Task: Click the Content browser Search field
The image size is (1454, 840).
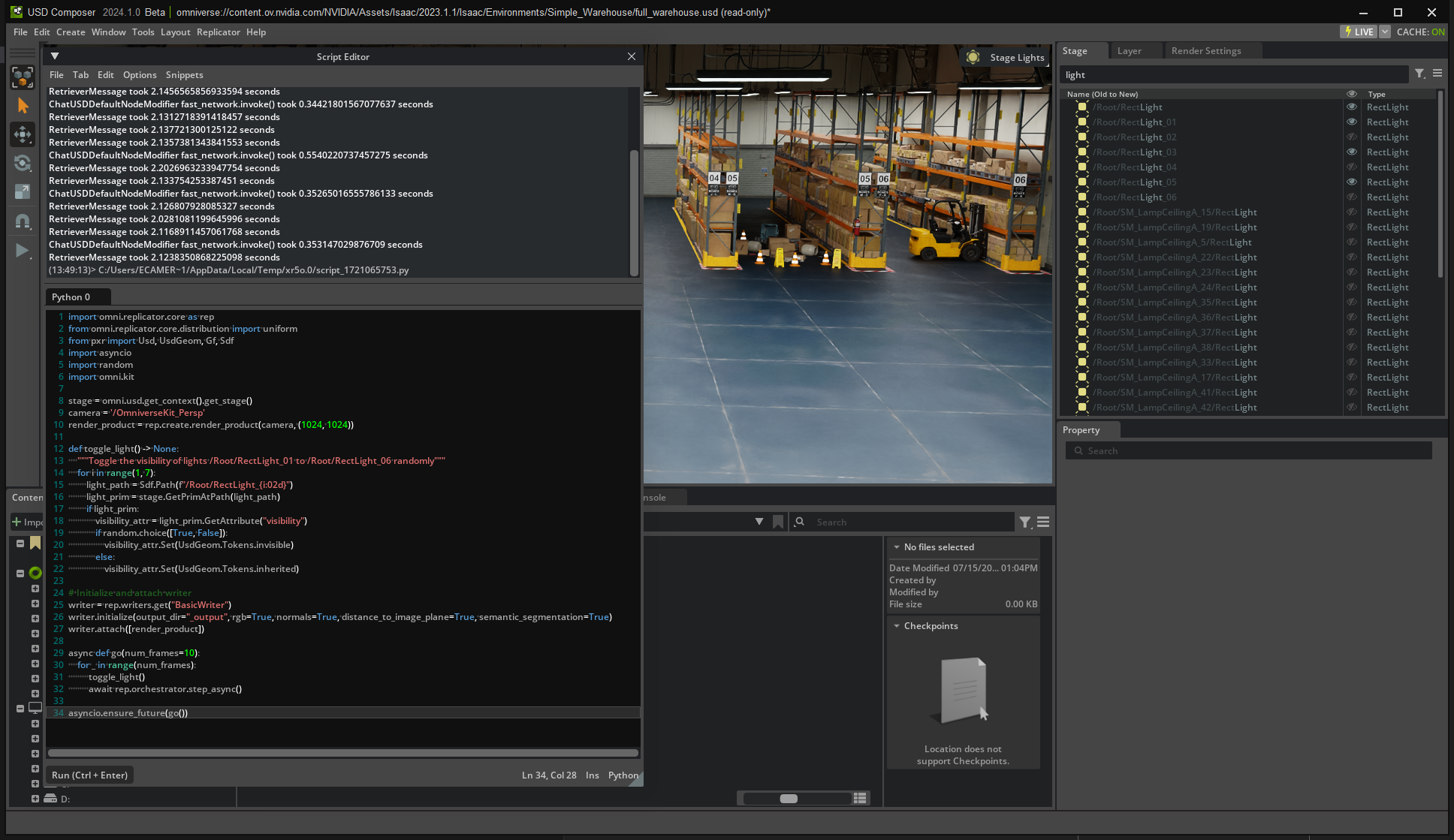Action: click(901, 522)
